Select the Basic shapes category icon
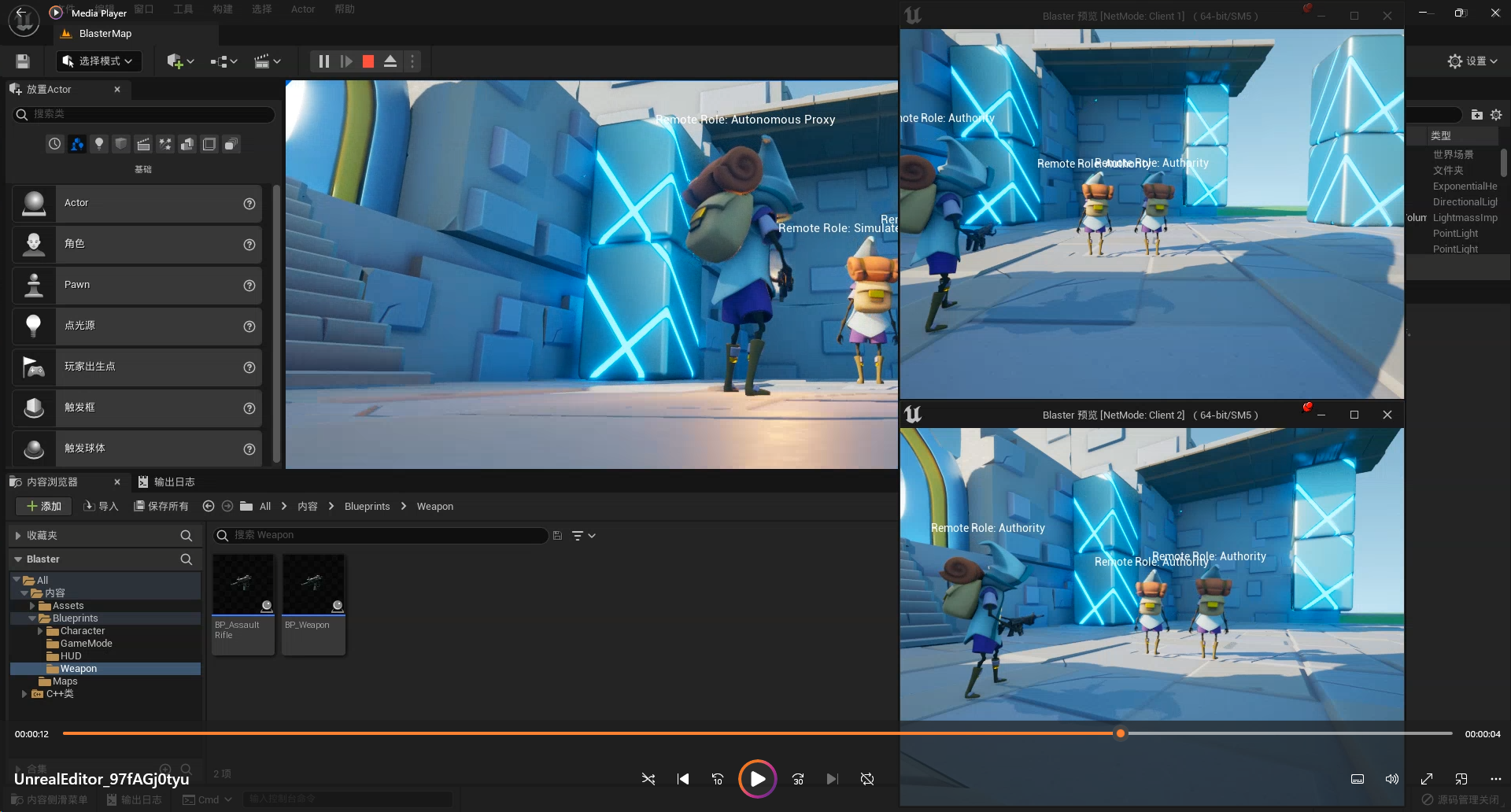The image size is (1511, 812). [x=77, y=144]
